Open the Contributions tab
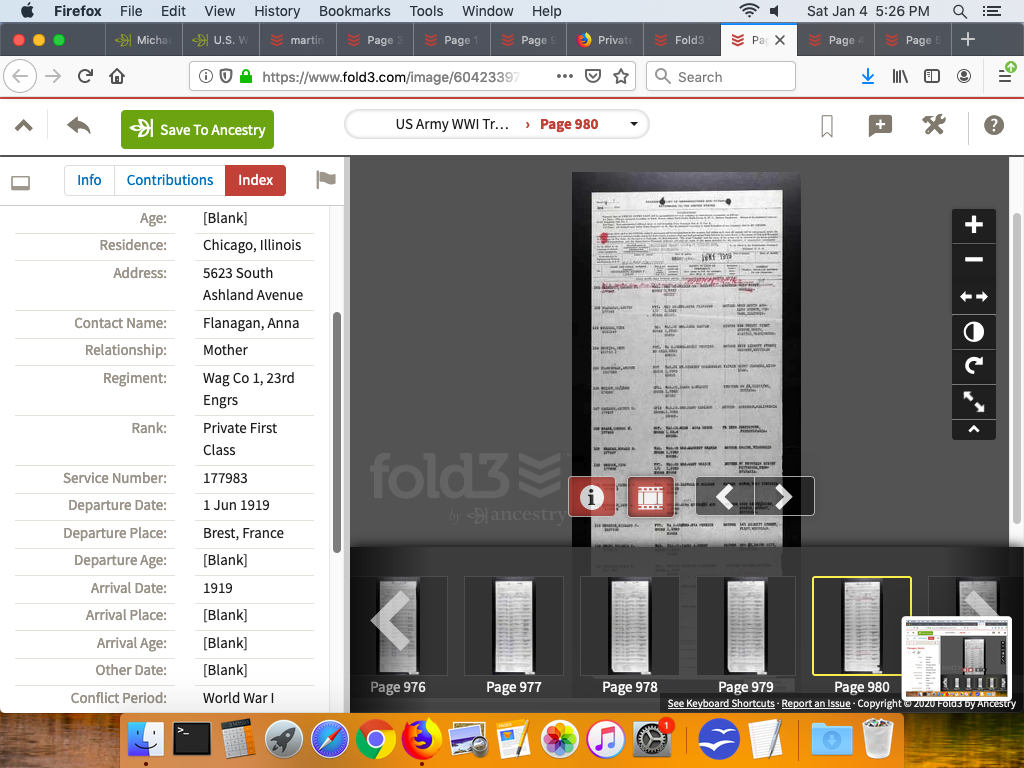Viewport: 1024px width, 768px height. pos(170,180)
